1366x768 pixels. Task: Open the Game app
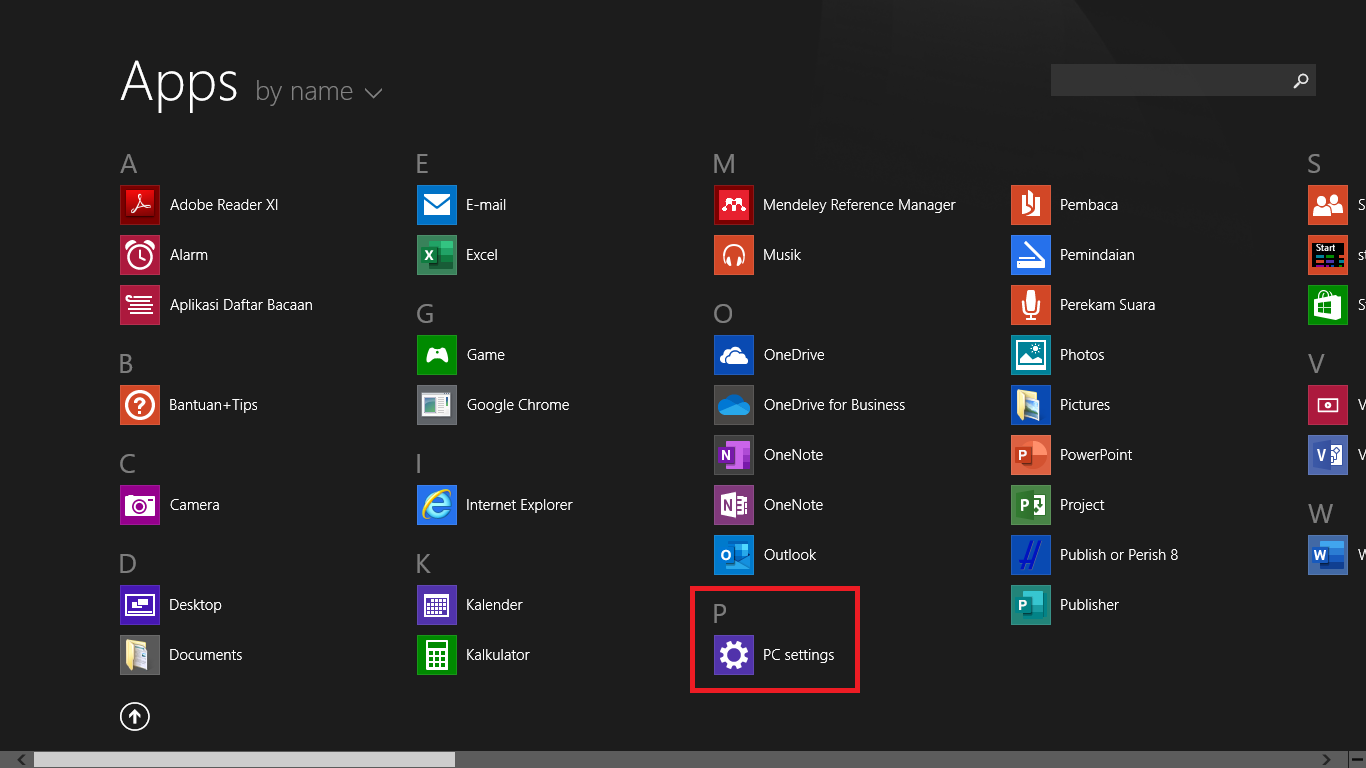[x=461, y=355]
